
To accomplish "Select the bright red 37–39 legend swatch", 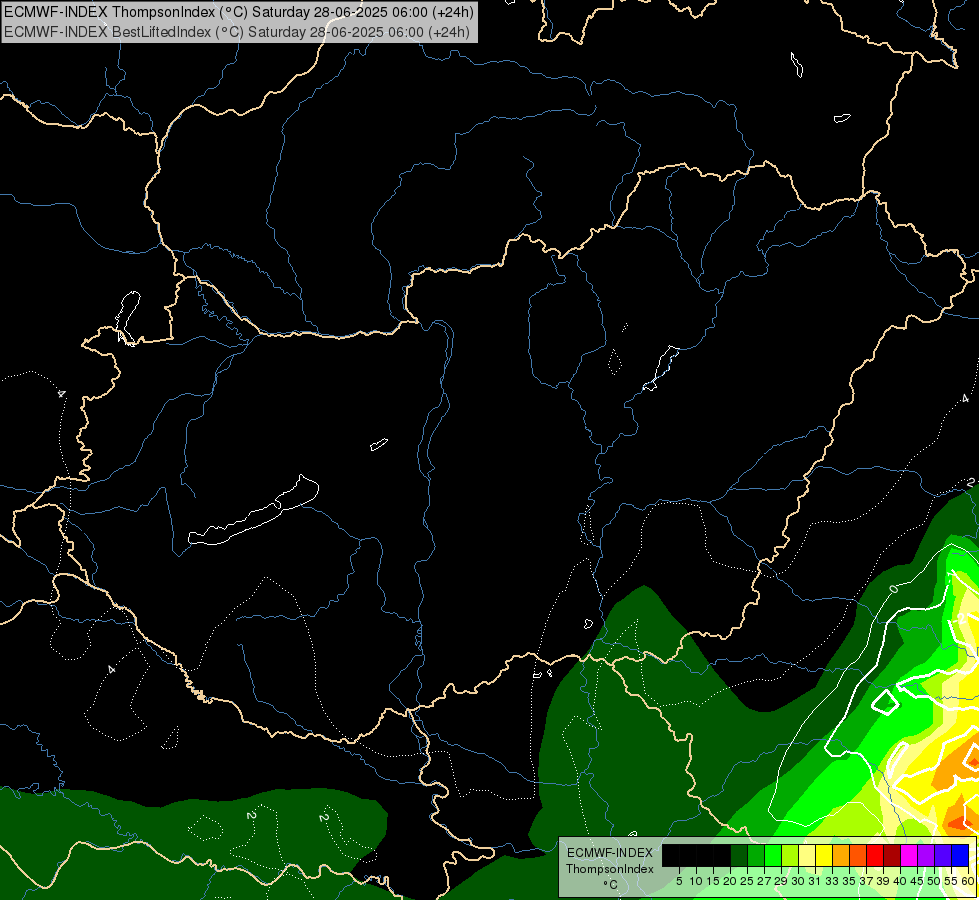I will [x=875, y=855].
